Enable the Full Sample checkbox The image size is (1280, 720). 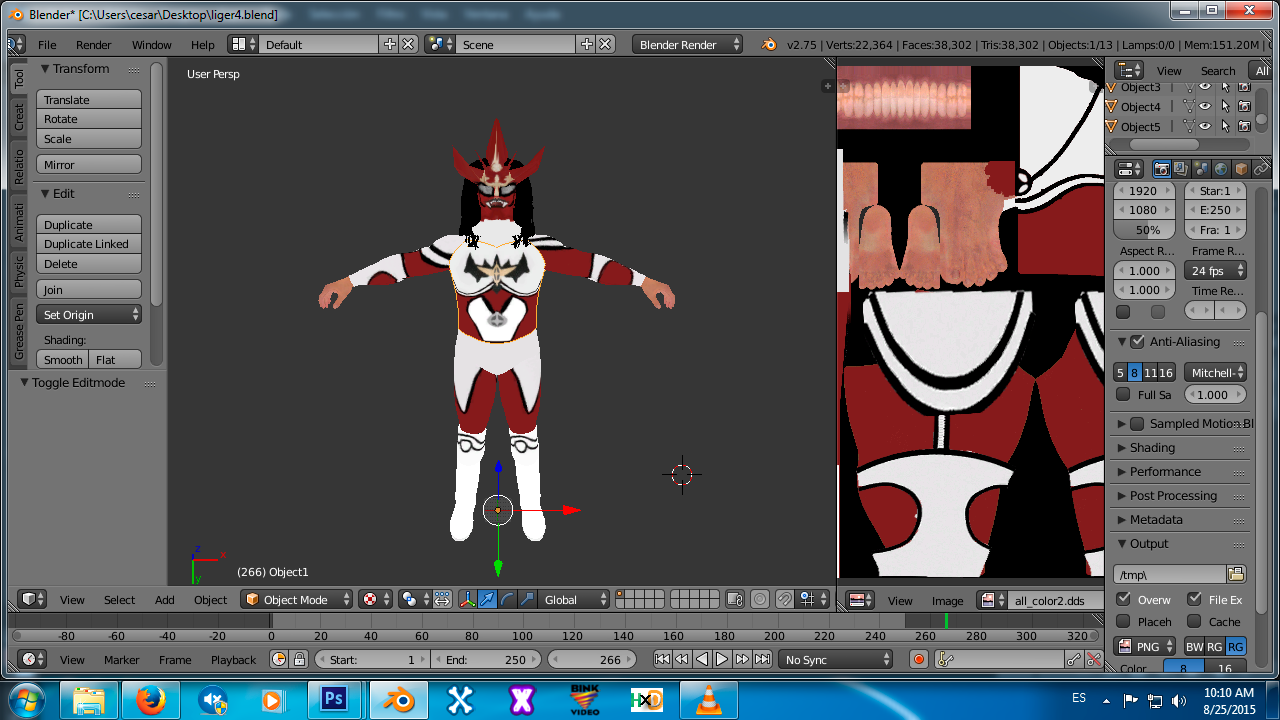[x=1123, y=394]
